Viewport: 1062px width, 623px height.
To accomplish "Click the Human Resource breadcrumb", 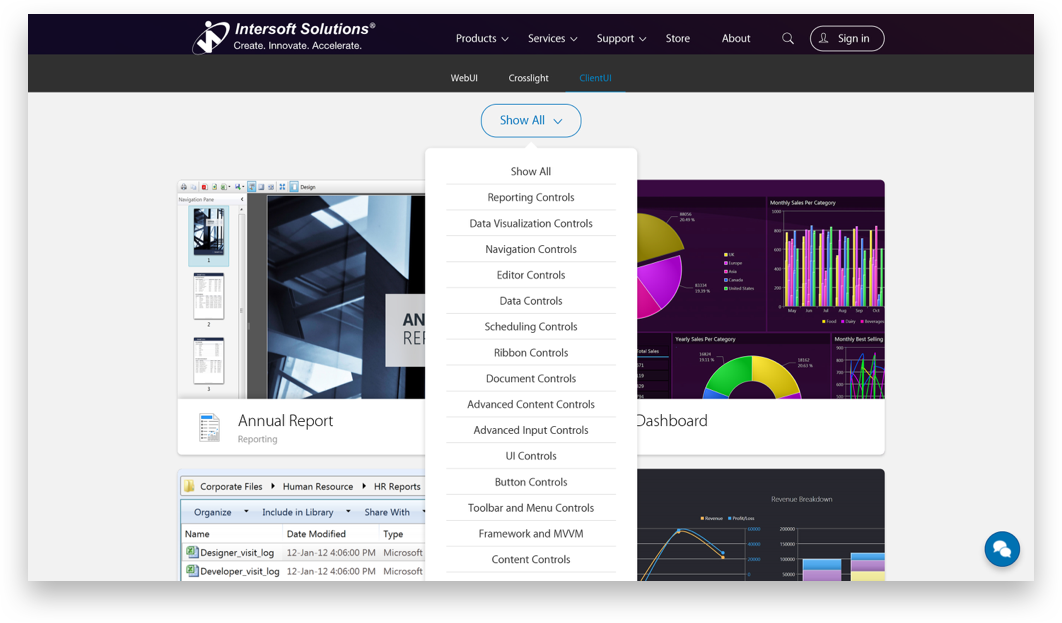I will 318,486.
